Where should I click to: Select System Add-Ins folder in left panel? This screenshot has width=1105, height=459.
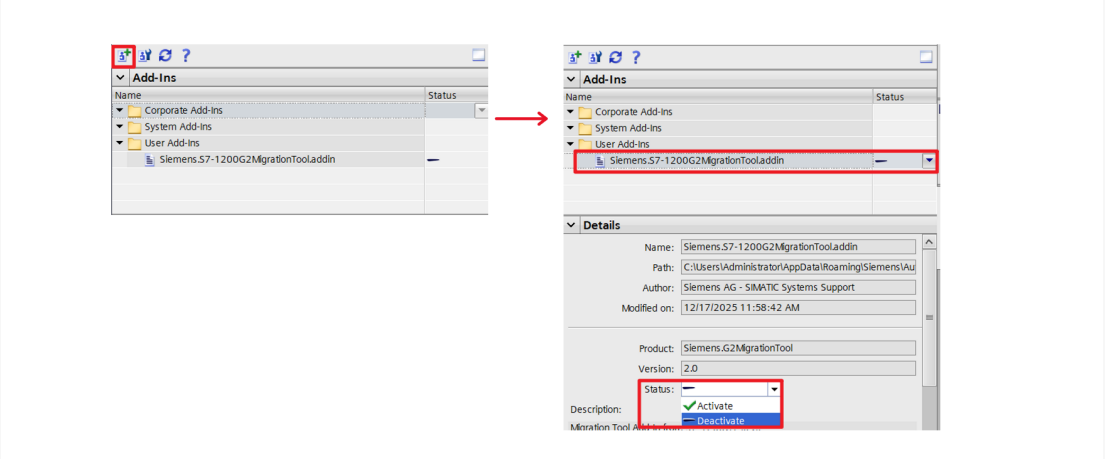pyautogui.click(x=178, y=127)
